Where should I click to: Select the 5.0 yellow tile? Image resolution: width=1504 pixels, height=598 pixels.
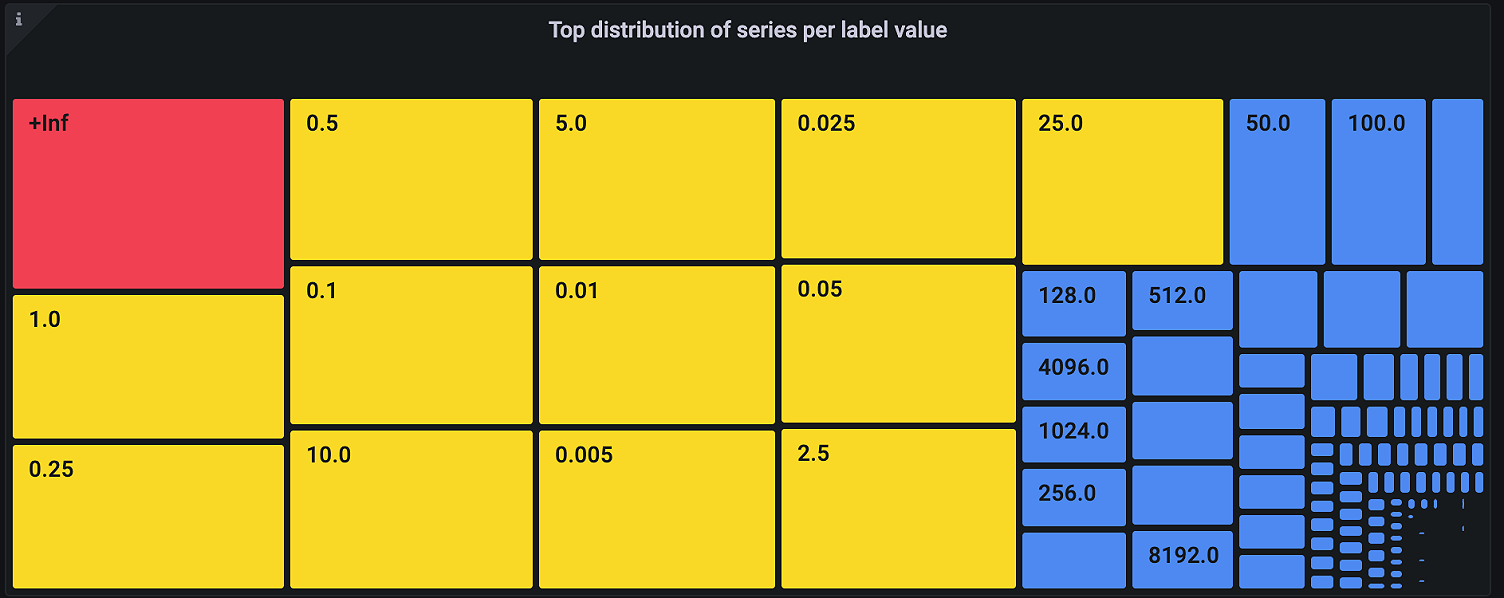[656, 180]
